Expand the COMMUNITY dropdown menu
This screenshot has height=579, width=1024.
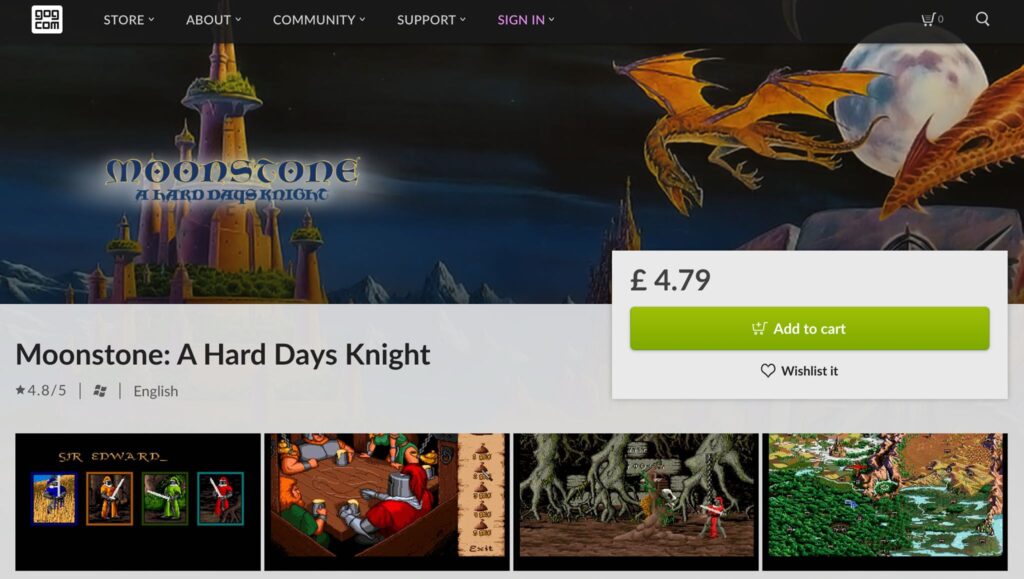coord(319,20)
